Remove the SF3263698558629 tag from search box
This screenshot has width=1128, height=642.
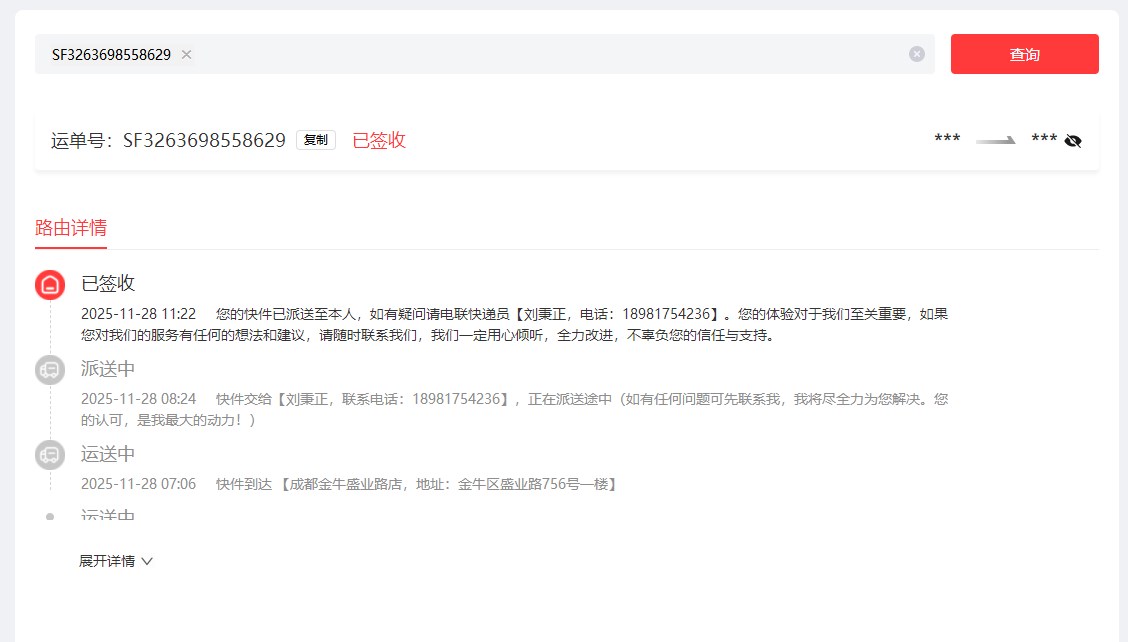[186, 55]
